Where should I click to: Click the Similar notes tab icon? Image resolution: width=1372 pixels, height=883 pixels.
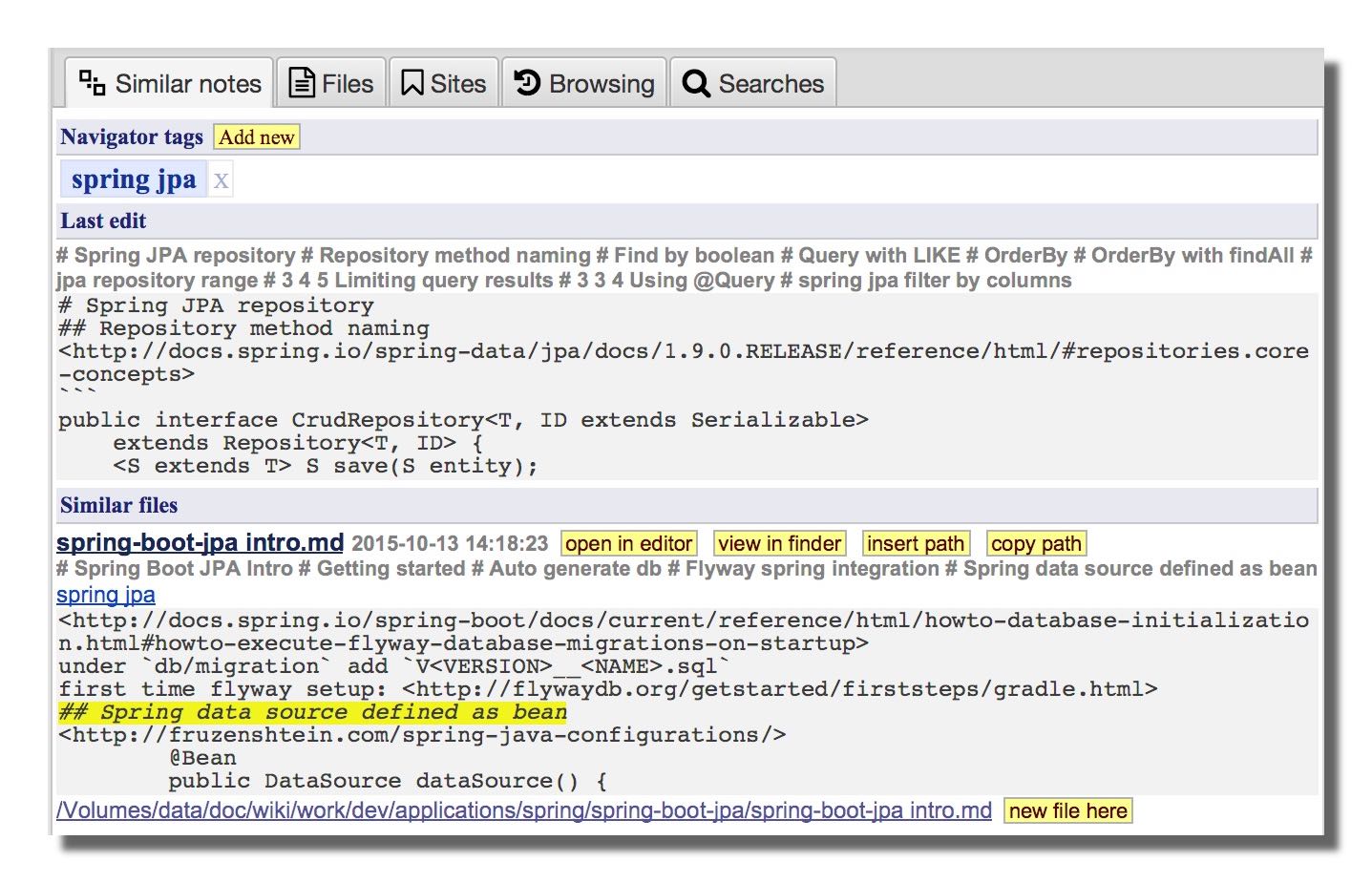click(x=92, y=82)
